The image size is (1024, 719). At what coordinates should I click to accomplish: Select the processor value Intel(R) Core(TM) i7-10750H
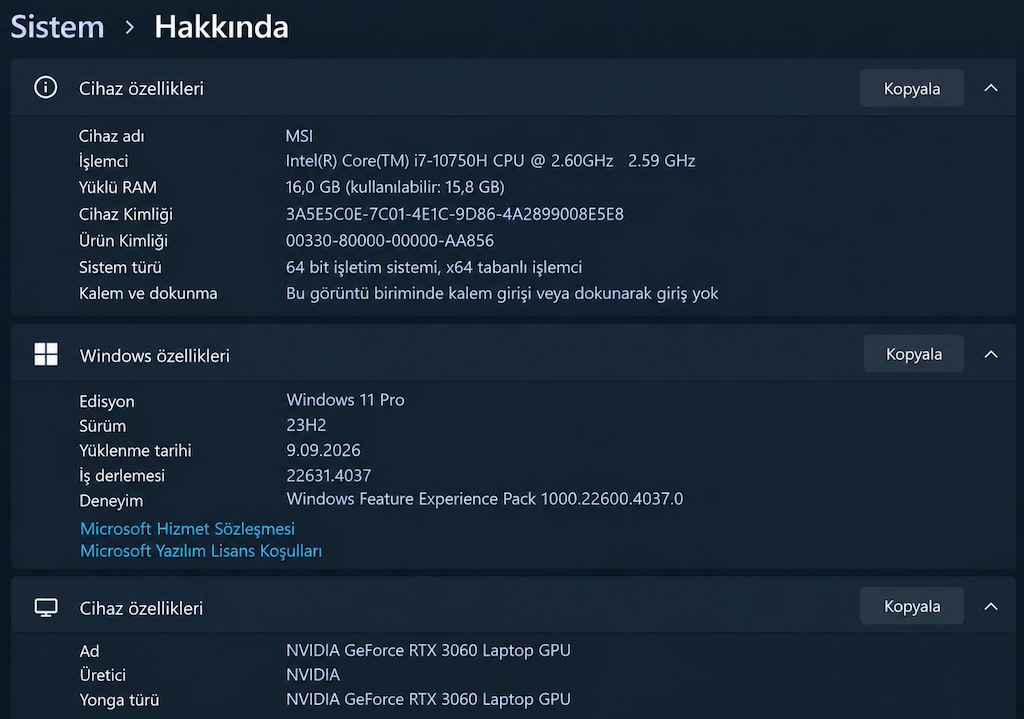click(490, 161)
